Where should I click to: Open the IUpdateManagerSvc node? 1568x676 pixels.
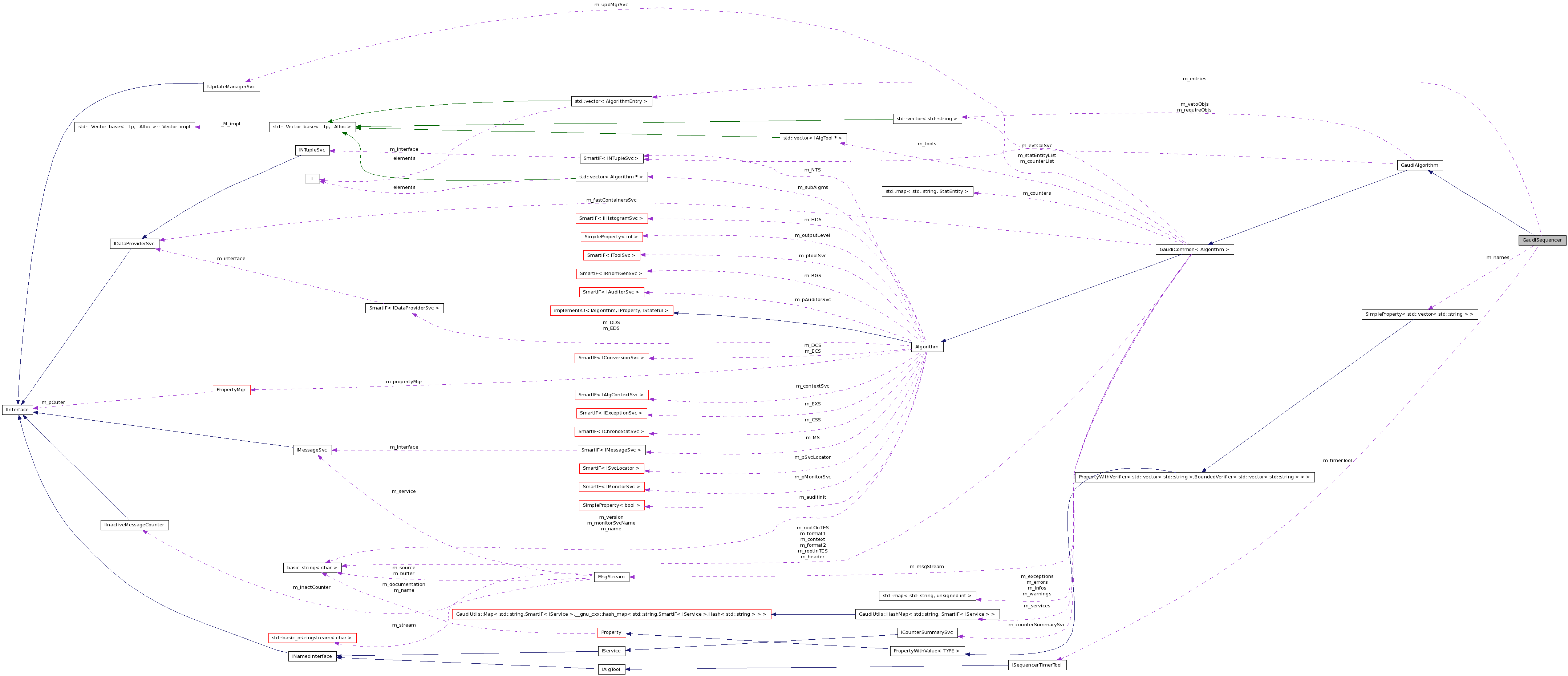pyautogui.click(x=232, y=86)
